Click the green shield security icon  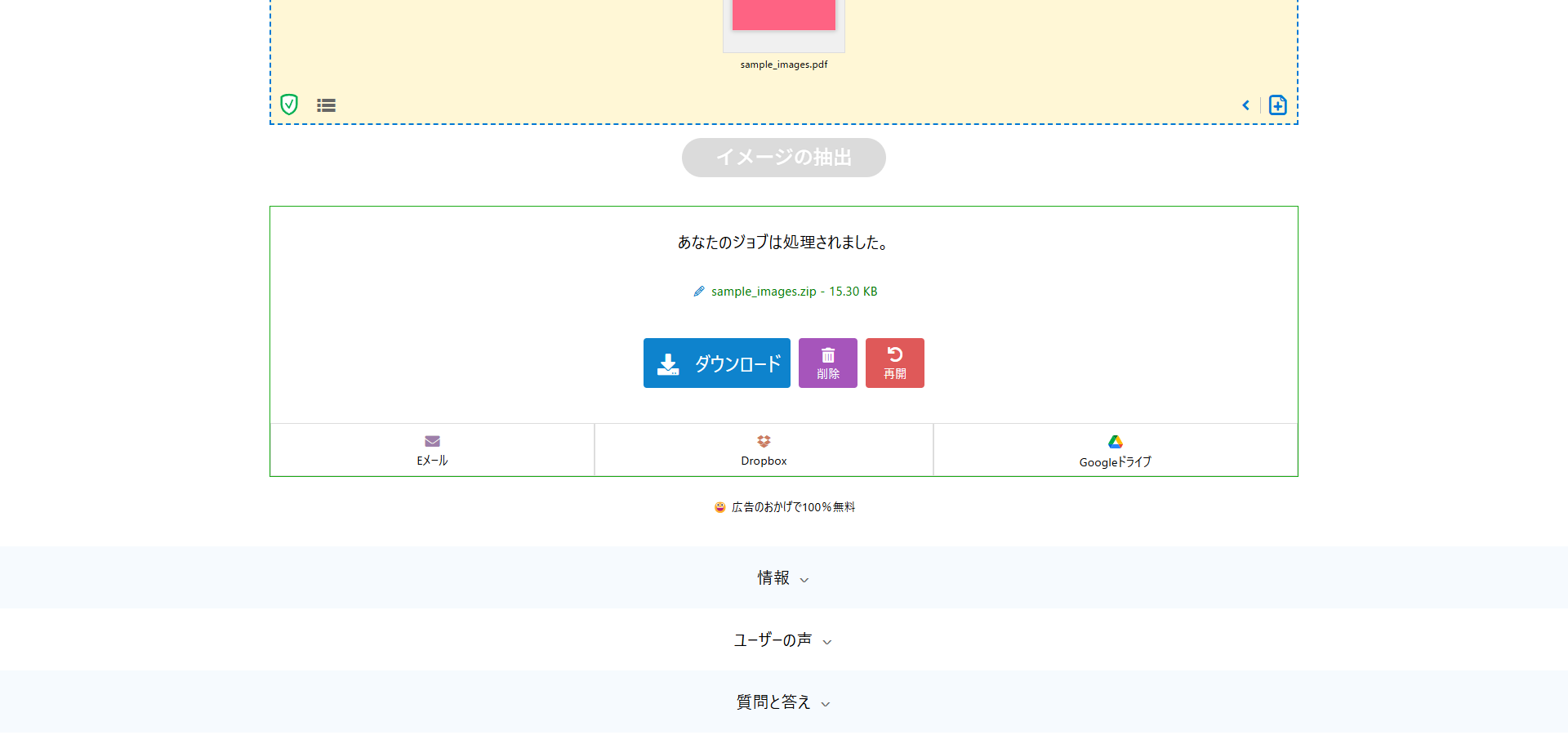tap(289, 105)
